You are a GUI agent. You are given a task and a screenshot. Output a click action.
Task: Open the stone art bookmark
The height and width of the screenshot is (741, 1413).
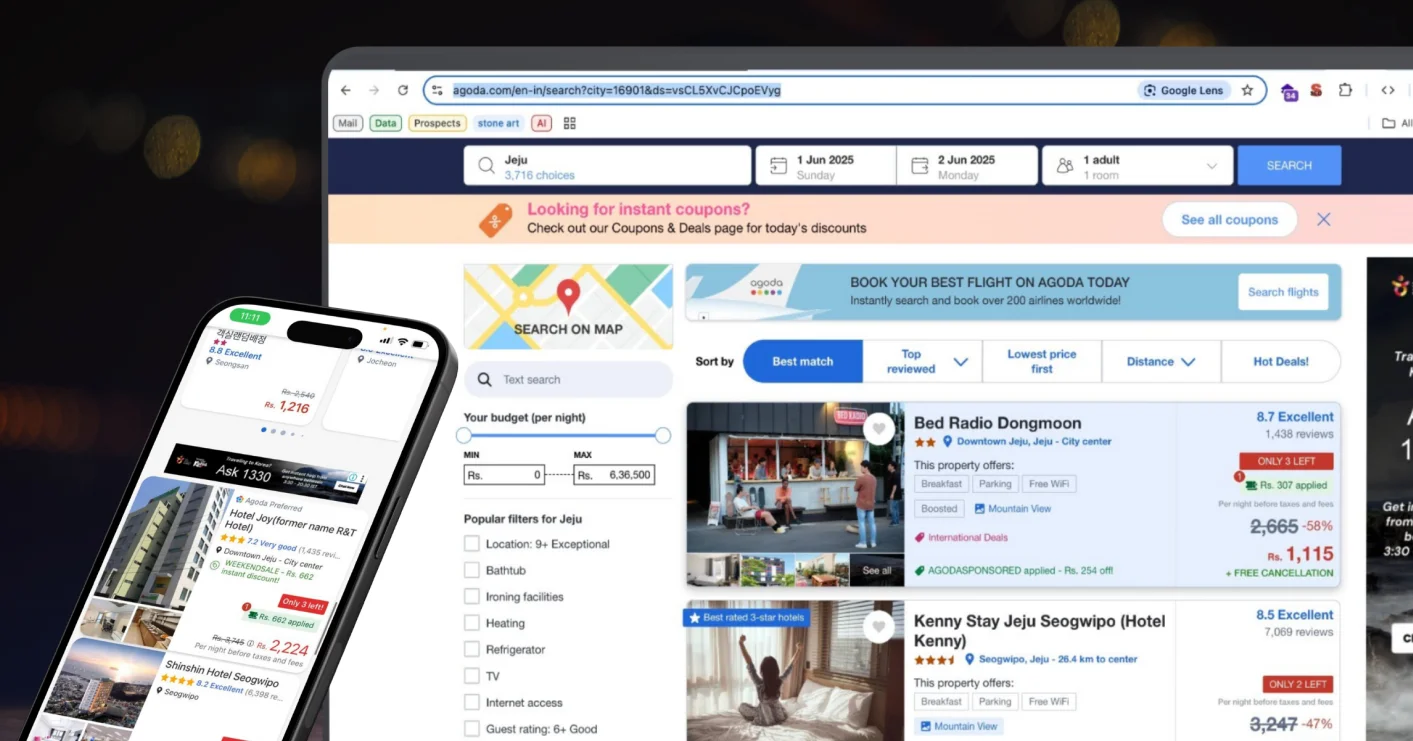[498, 123]
